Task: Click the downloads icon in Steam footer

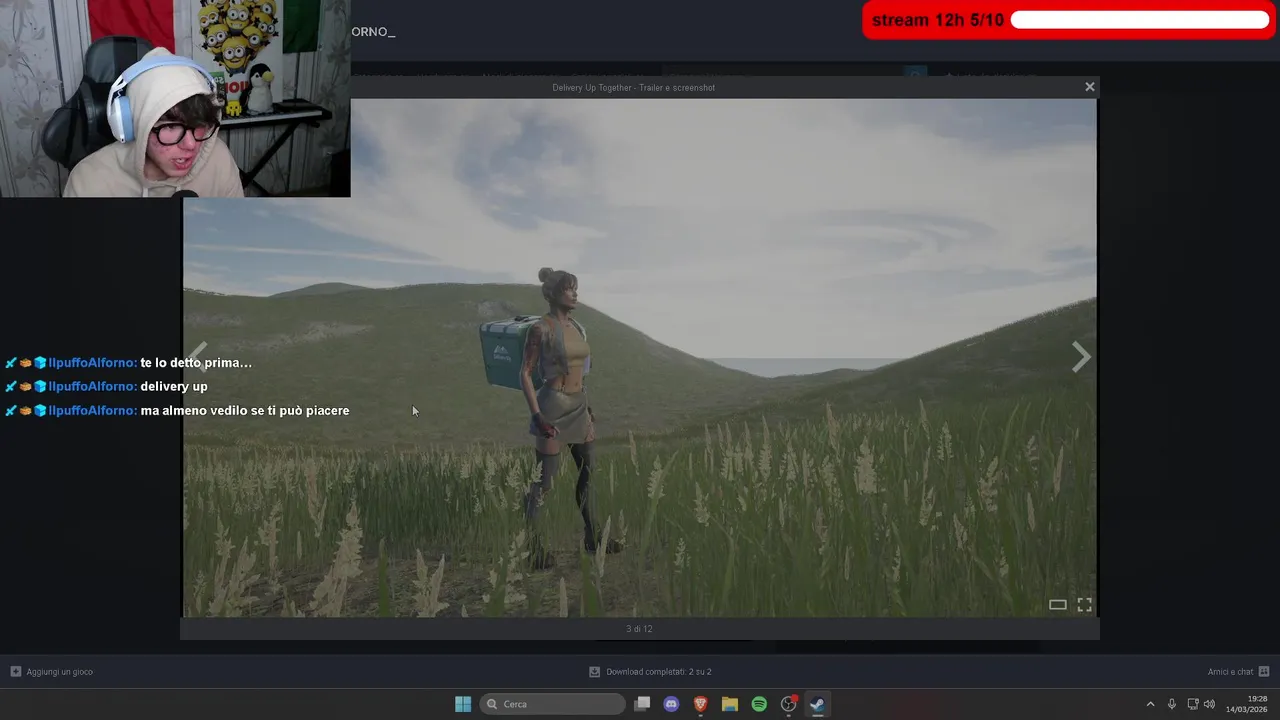Action: [x=594, y=672]
